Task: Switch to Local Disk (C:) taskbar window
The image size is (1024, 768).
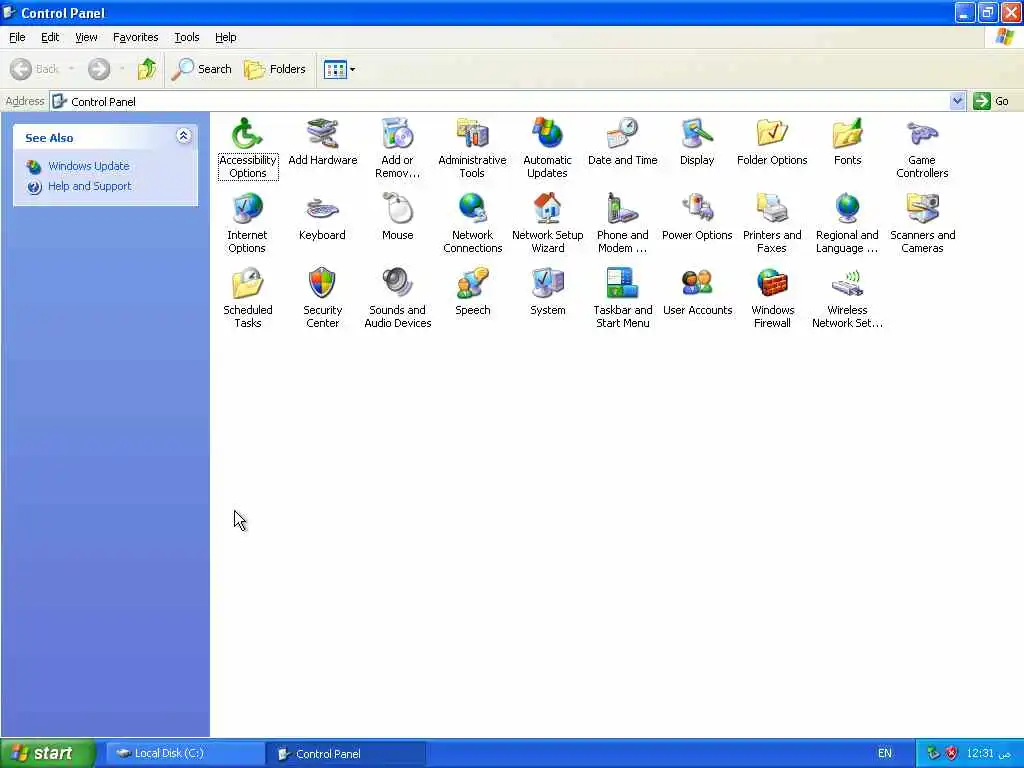Action: click(185, 753)
